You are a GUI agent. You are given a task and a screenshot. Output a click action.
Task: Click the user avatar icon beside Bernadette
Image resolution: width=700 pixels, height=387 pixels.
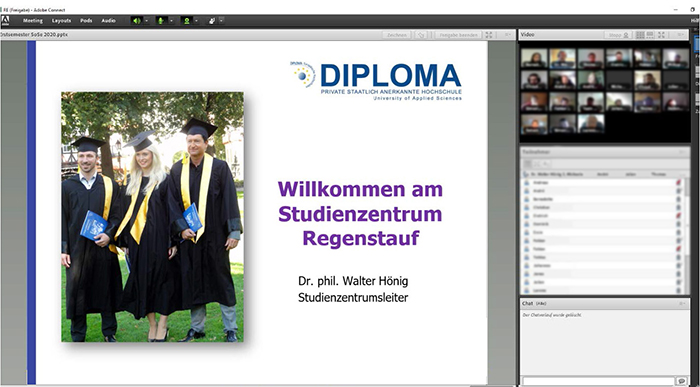coord(527,199)
